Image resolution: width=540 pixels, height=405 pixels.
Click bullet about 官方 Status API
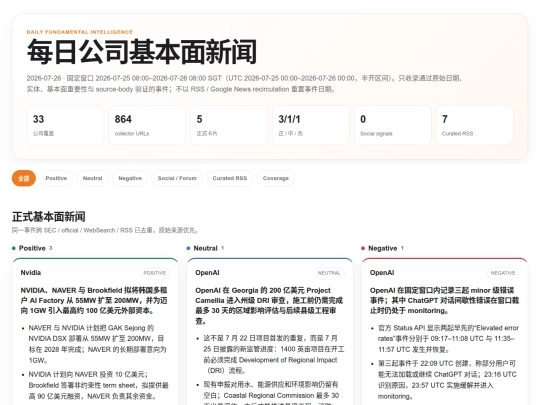[x=448, y=339]
